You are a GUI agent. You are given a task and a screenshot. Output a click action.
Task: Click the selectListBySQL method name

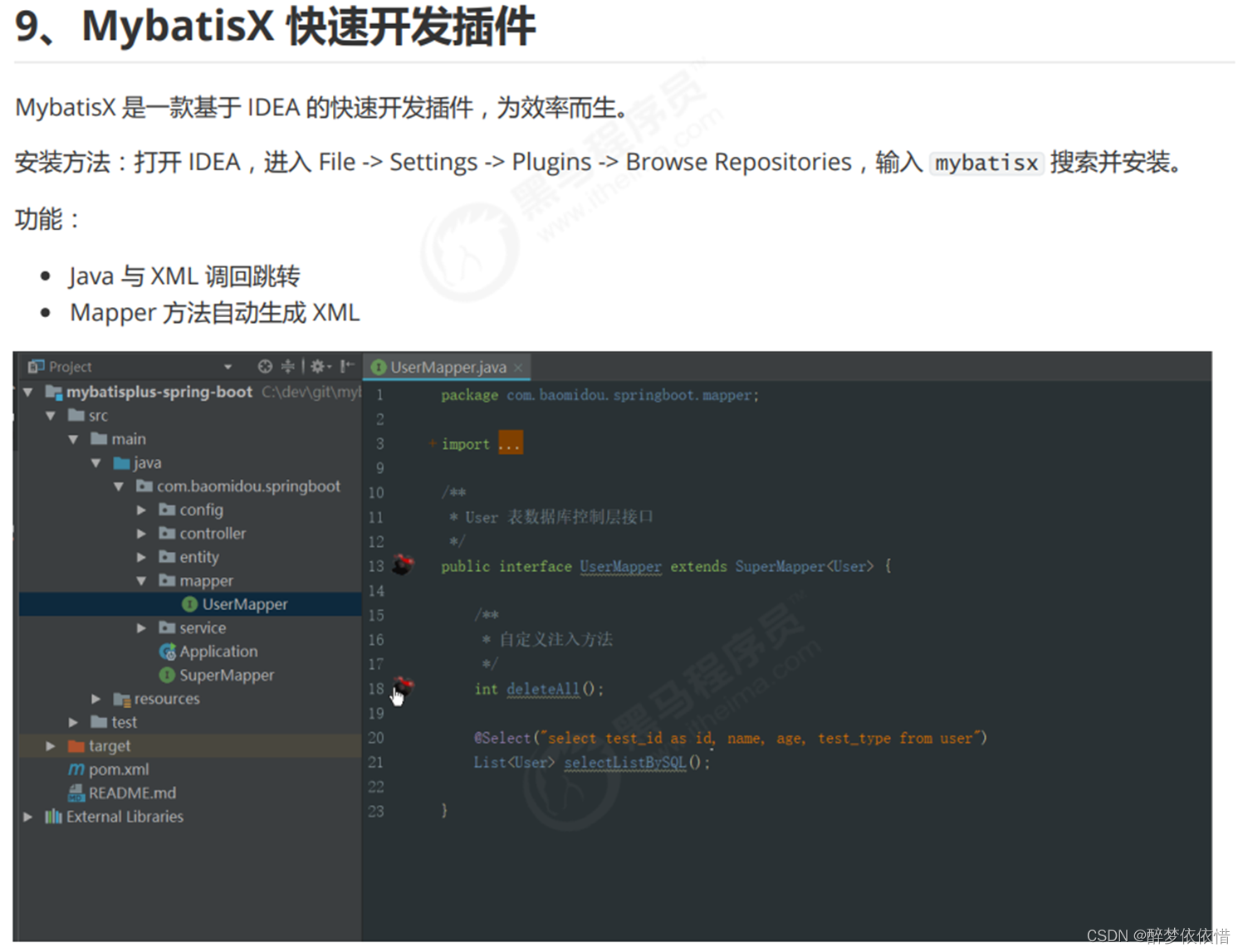(x=625, y=762)
